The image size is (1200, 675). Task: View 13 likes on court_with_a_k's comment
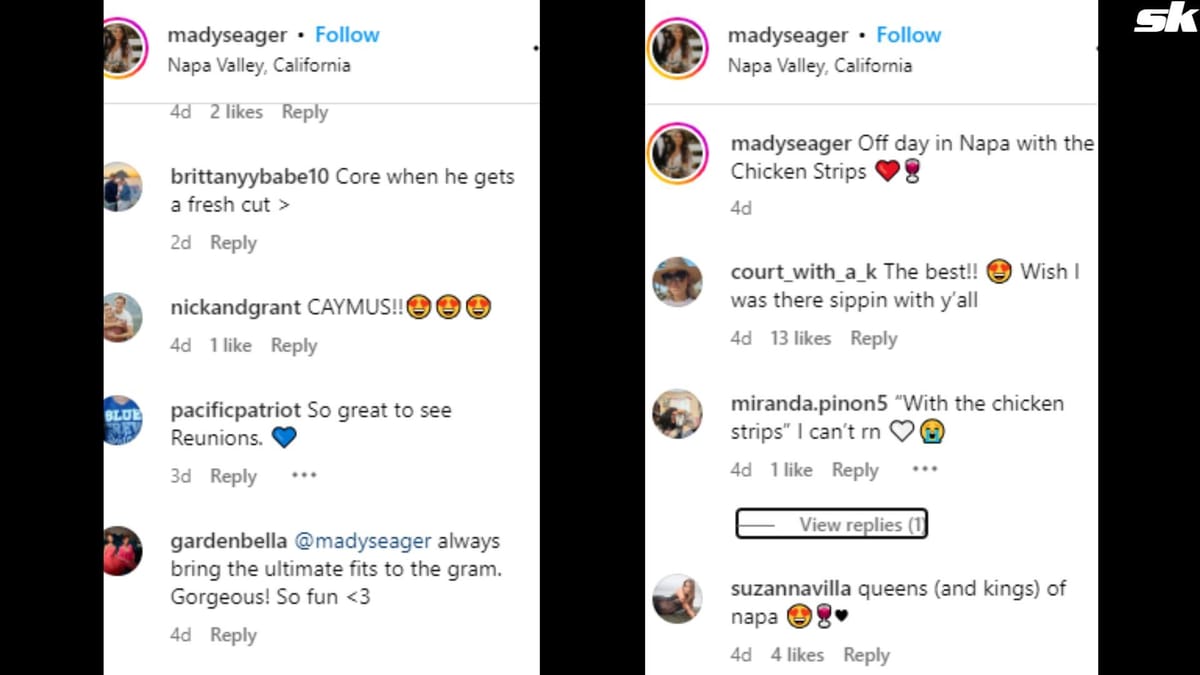pos(800,338)
